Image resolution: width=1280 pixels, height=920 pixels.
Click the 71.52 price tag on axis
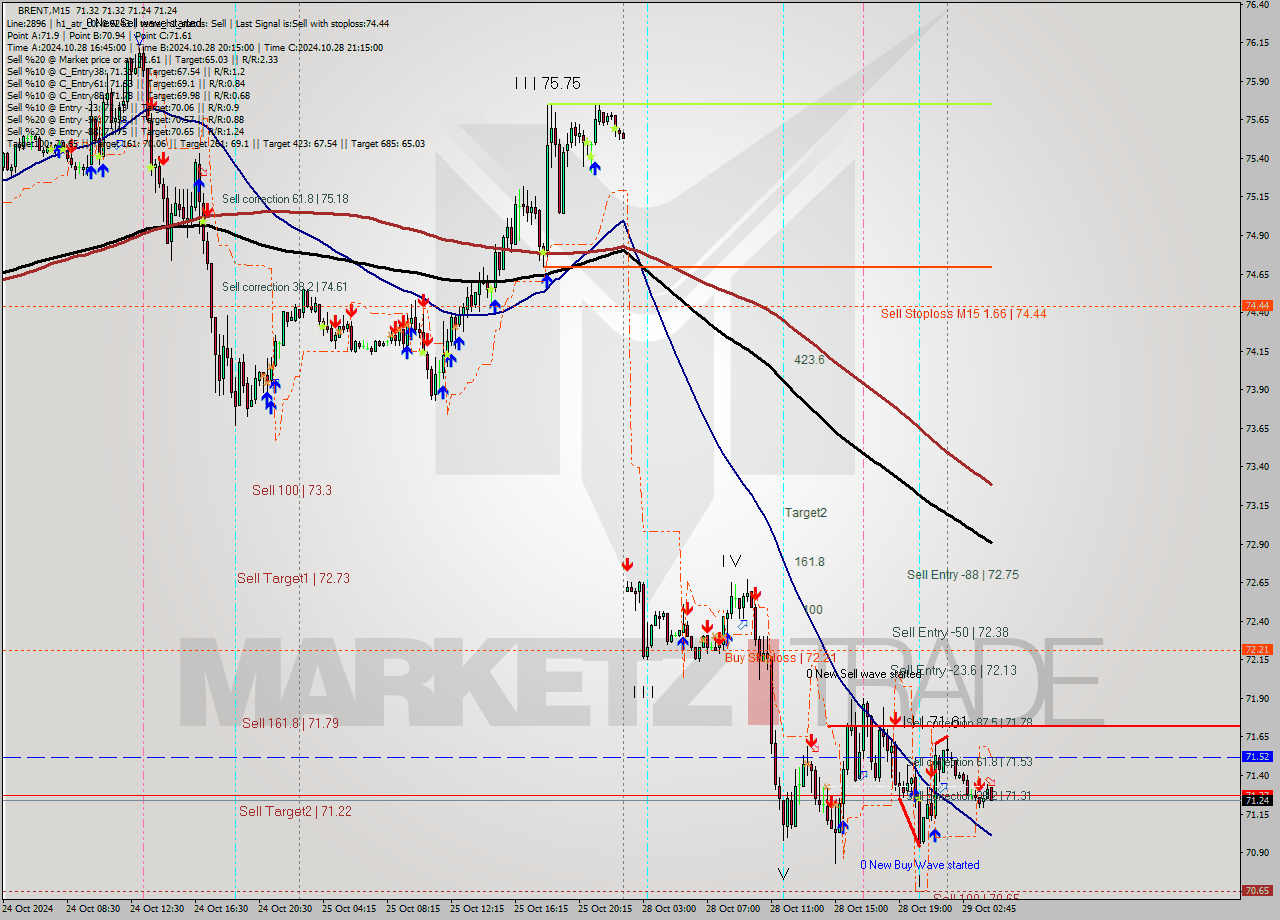pyautogui.click(x=1257, y=756)
